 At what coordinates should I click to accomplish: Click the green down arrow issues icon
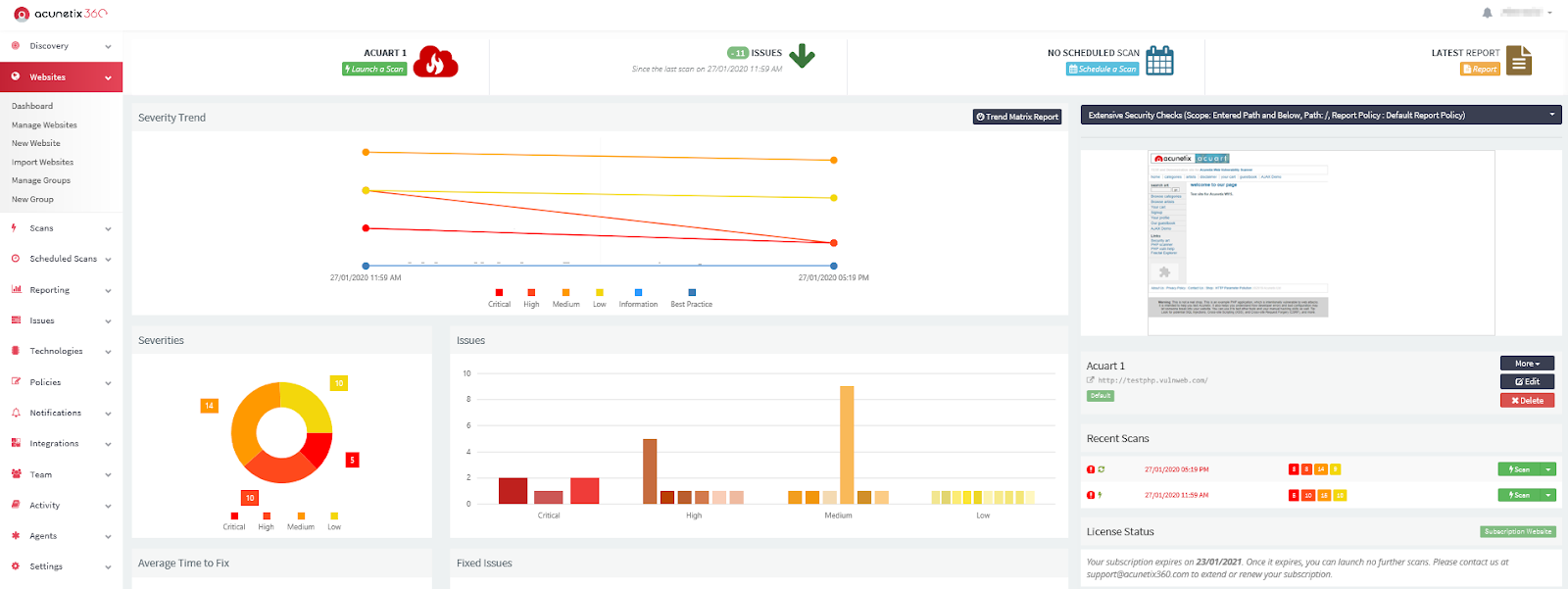click(802, 56)
